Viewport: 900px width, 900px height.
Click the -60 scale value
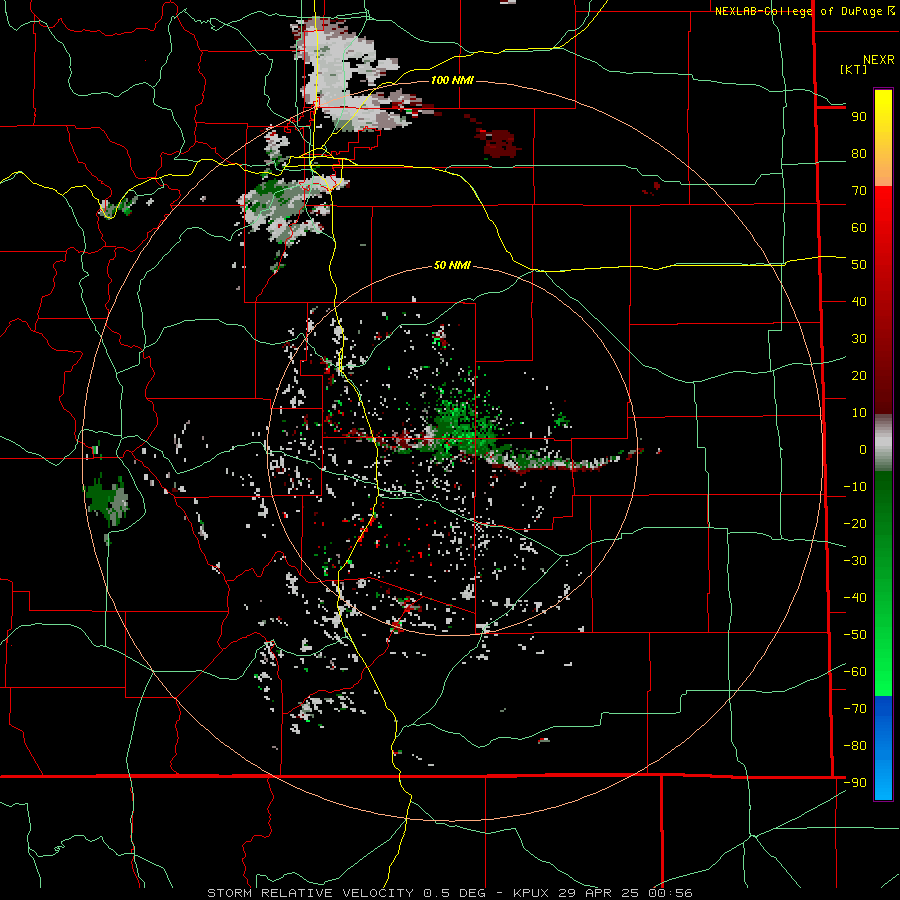coord(855,672)
